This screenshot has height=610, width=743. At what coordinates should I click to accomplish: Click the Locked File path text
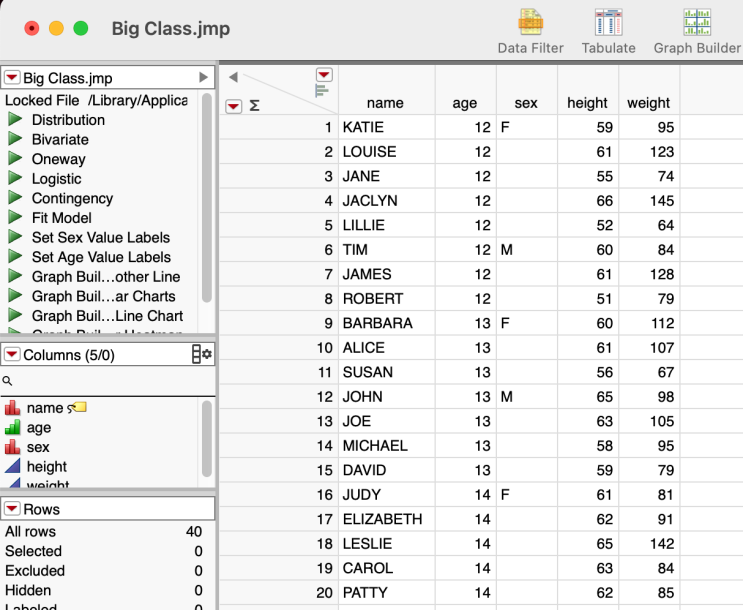point(96,100)
